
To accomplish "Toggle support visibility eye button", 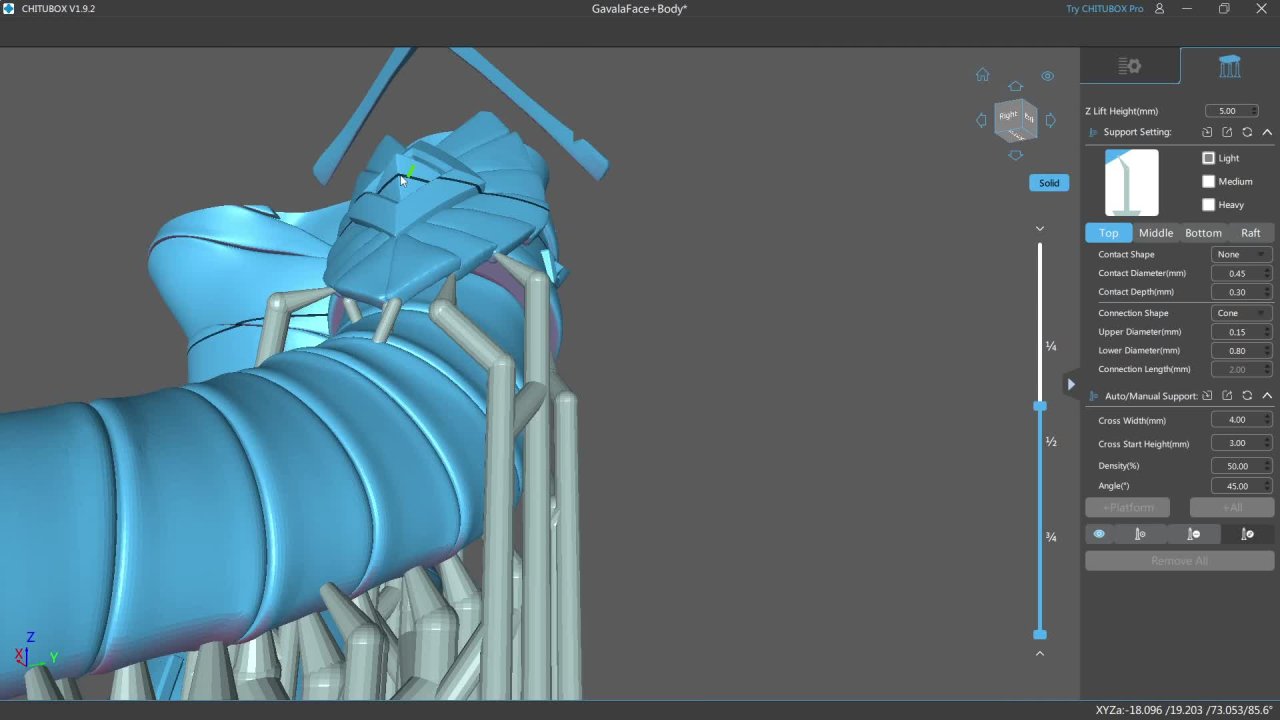I will [1099, 534].
